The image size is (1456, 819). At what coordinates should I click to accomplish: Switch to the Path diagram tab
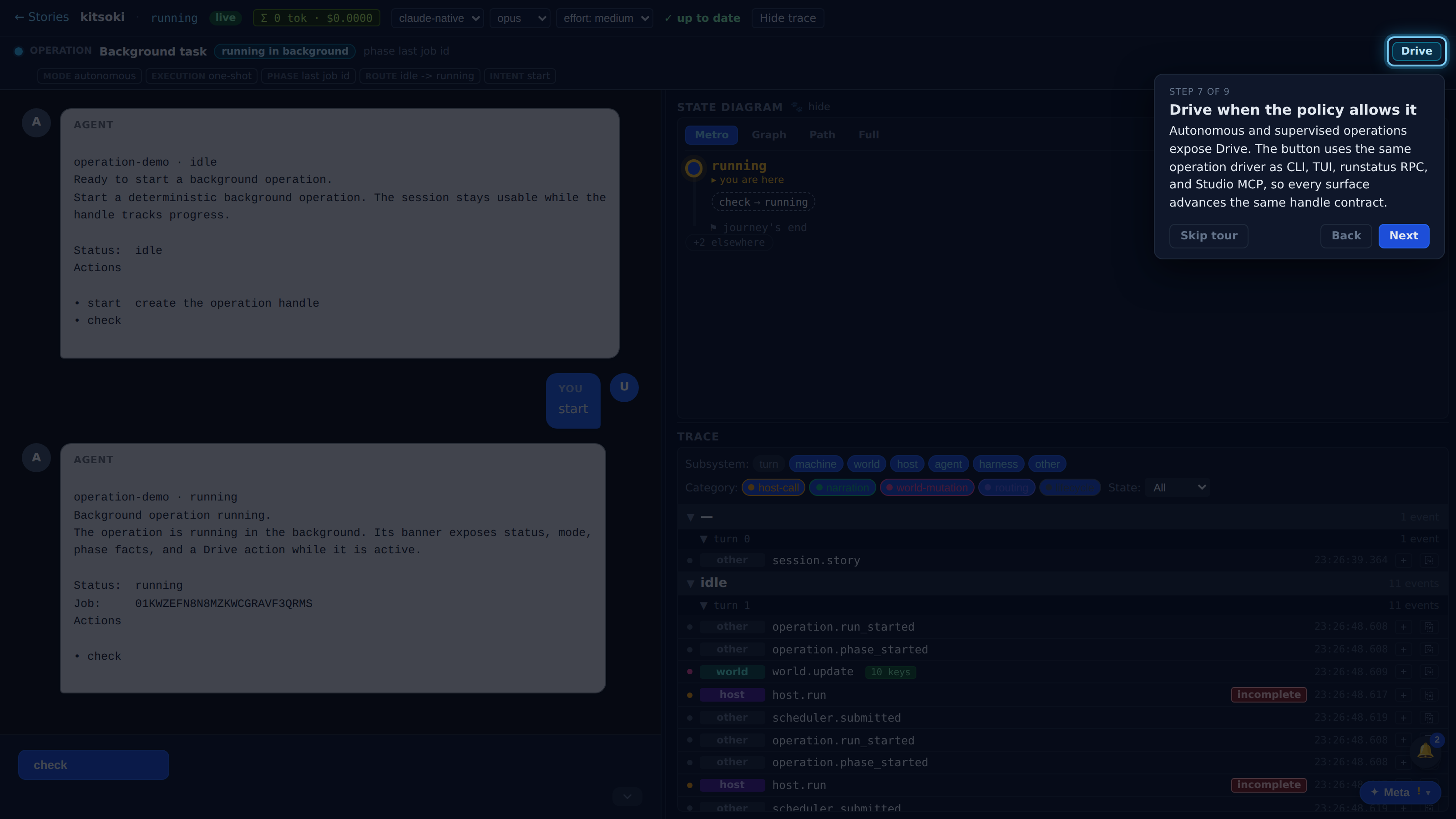click(x=822, y=135)
